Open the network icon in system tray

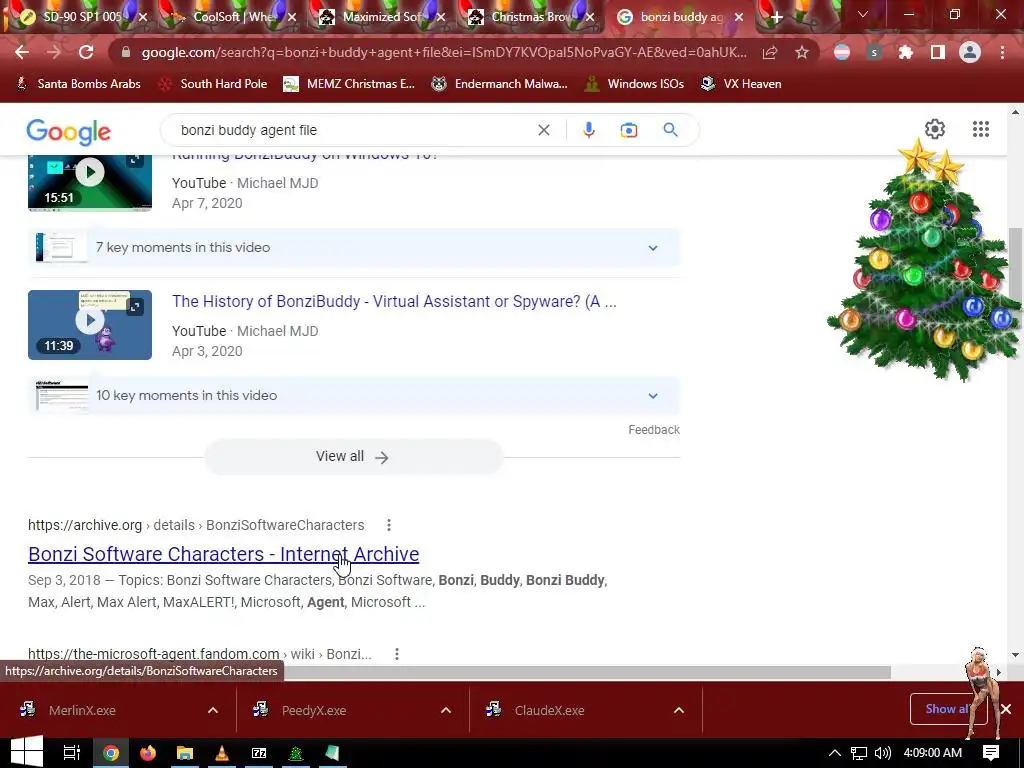tap(859, 753)
